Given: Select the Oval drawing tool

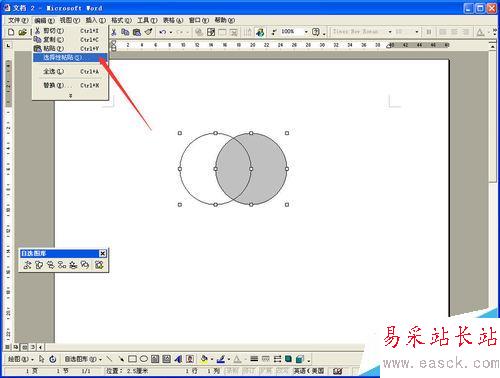Looking at the screenshot, I should tap(144, 359).
